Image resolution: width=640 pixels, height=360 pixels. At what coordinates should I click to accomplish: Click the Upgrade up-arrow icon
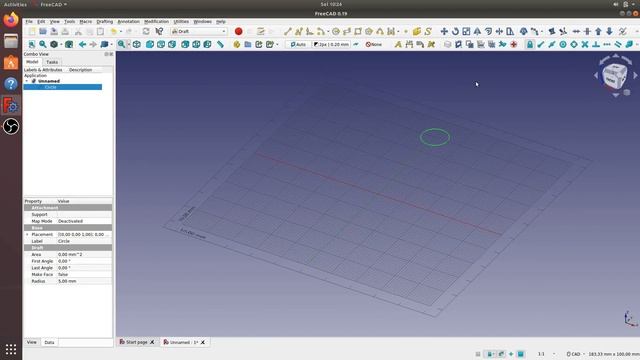click(598, 31)
